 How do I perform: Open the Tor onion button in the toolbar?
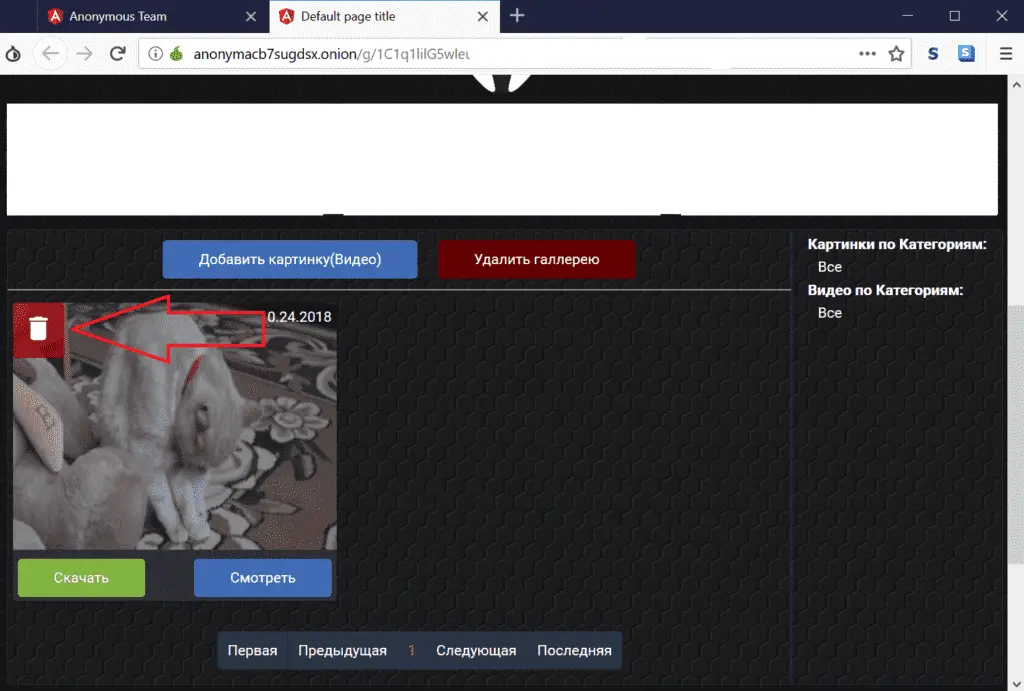pyautogui.click(x=13, y=54)
